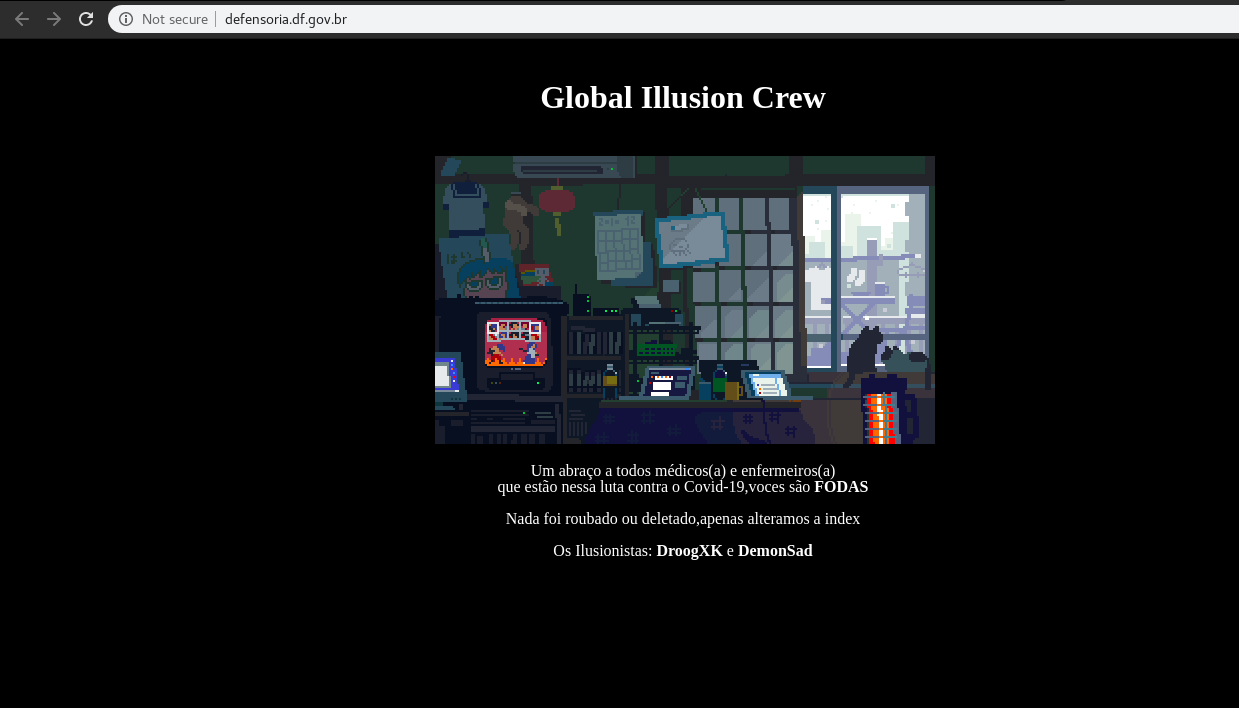Reload the current page
Image resolution: width=1239 pixels, height=708 pixels.
pos(86,19)
